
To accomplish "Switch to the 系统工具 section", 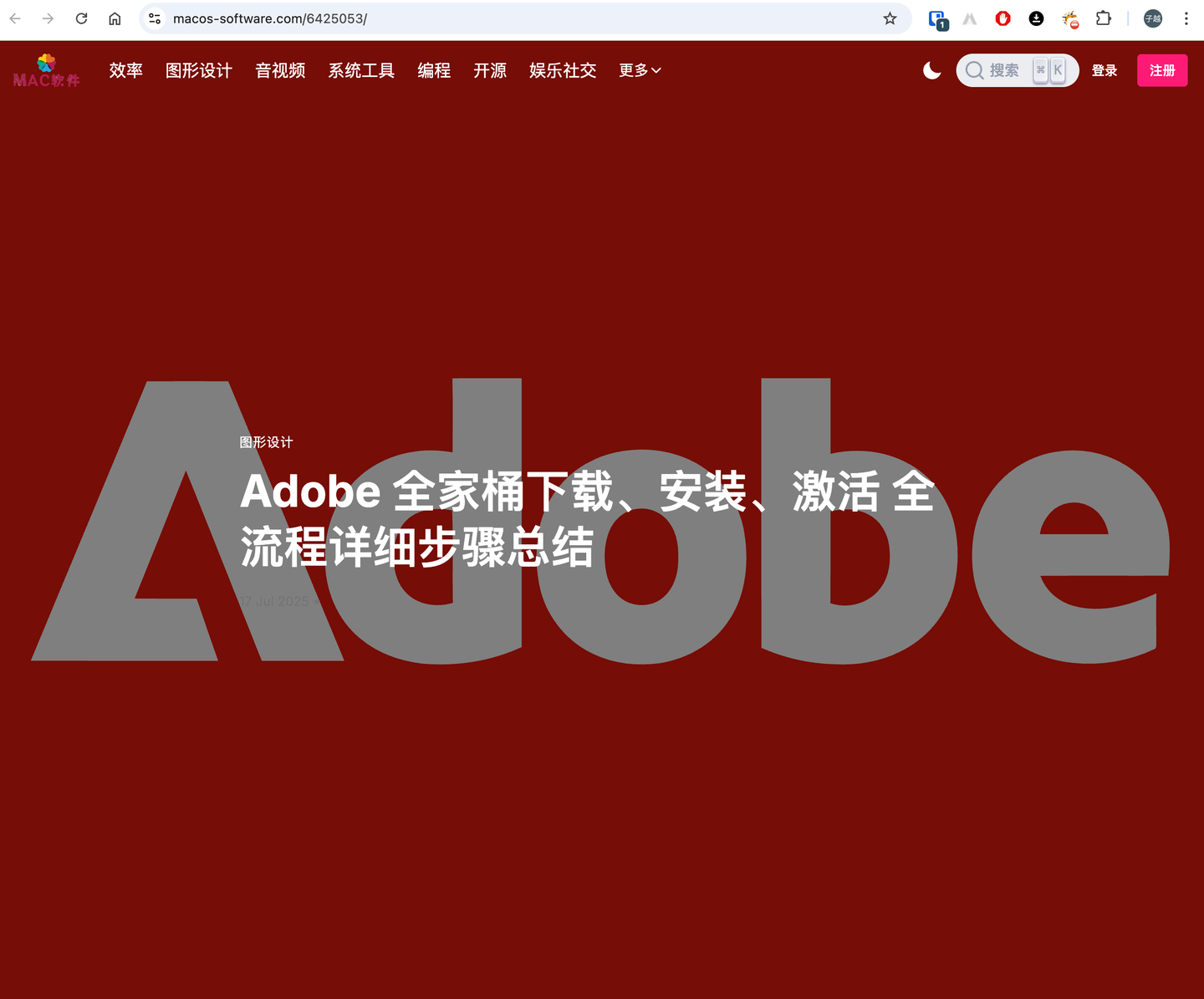I will 361,70.
